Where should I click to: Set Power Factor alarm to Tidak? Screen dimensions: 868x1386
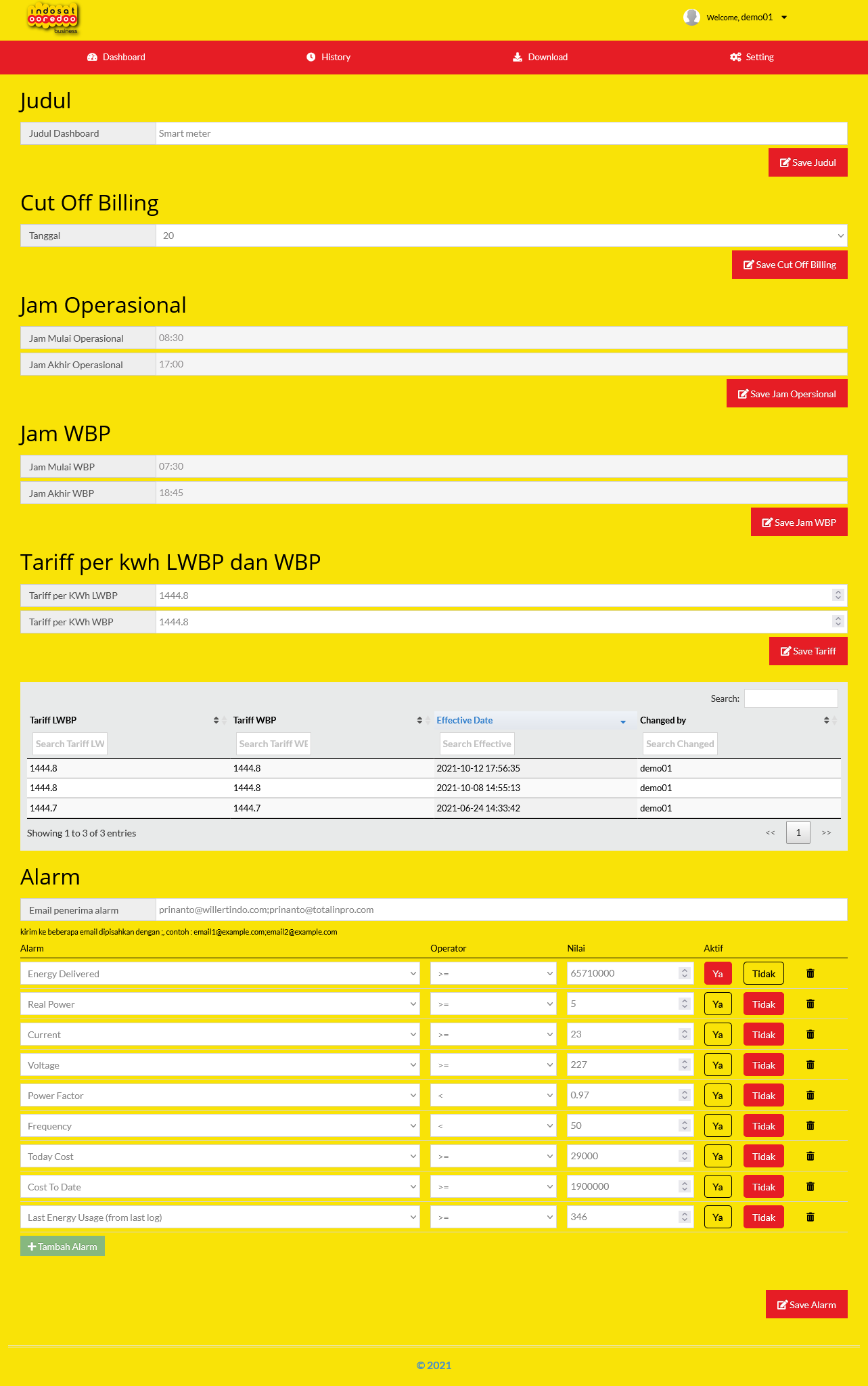[764, 1096]
